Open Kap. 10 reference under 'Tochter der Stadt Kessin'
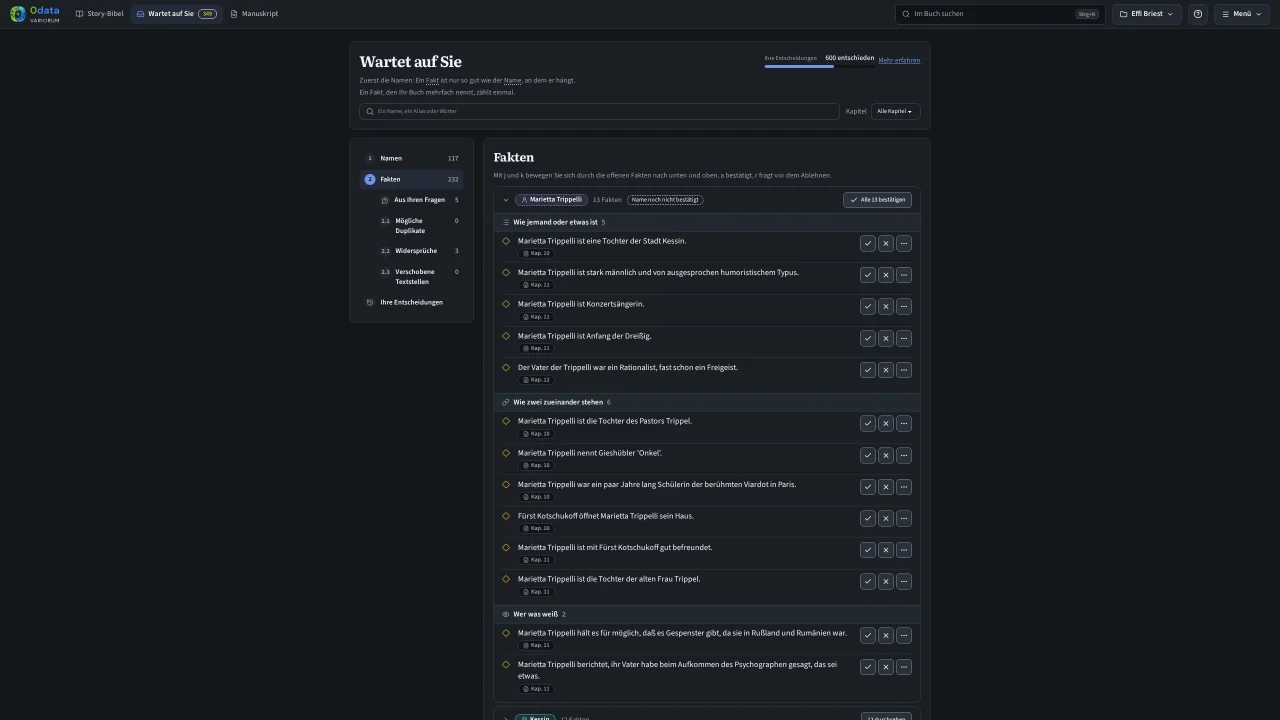Viewport: 1280px width, 720px height. point(537,253)
